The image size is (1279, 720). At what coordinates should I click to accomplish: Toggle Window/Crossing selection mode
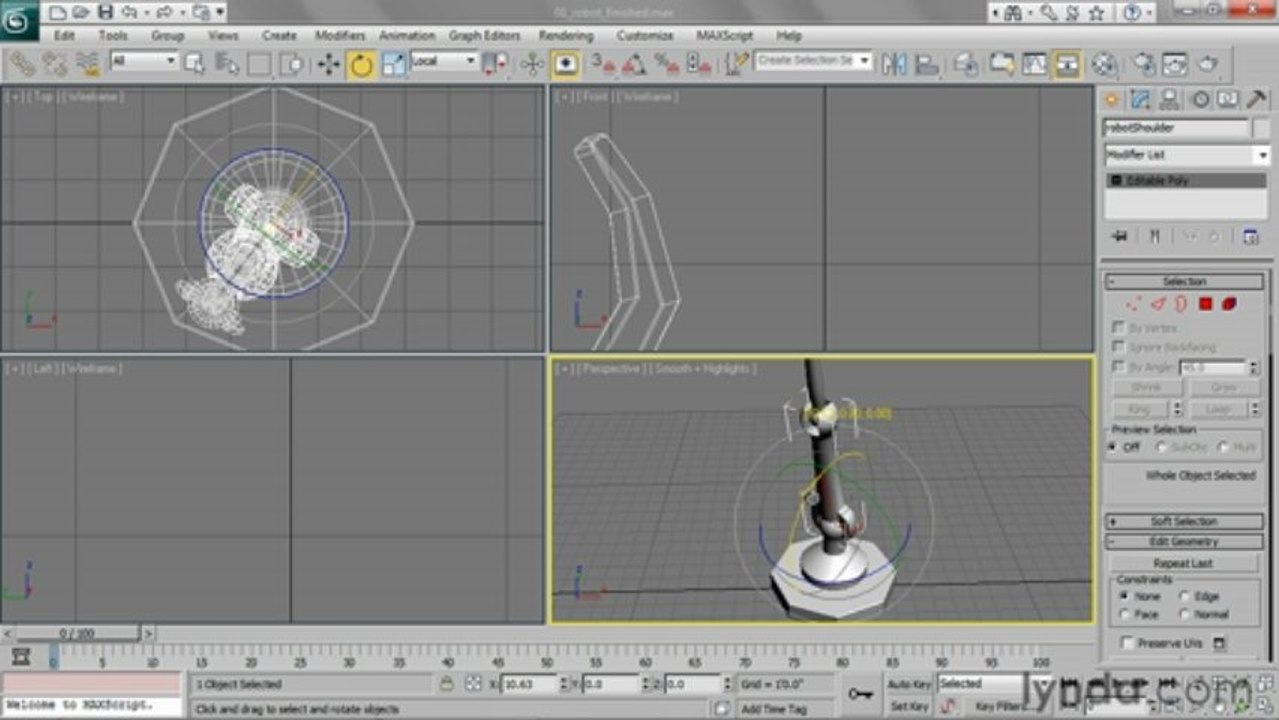click(x=291, y=64)
